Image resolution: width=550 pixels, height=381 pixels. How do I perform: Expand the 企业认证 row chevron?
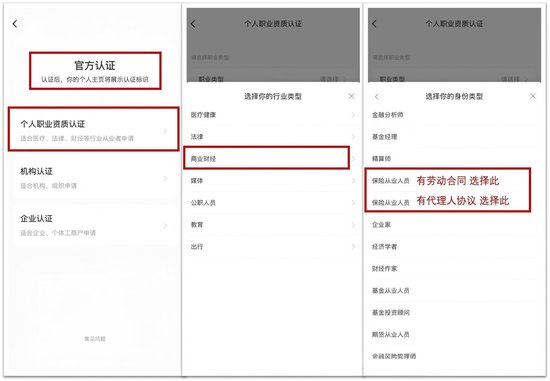click(x=165, y=226)
